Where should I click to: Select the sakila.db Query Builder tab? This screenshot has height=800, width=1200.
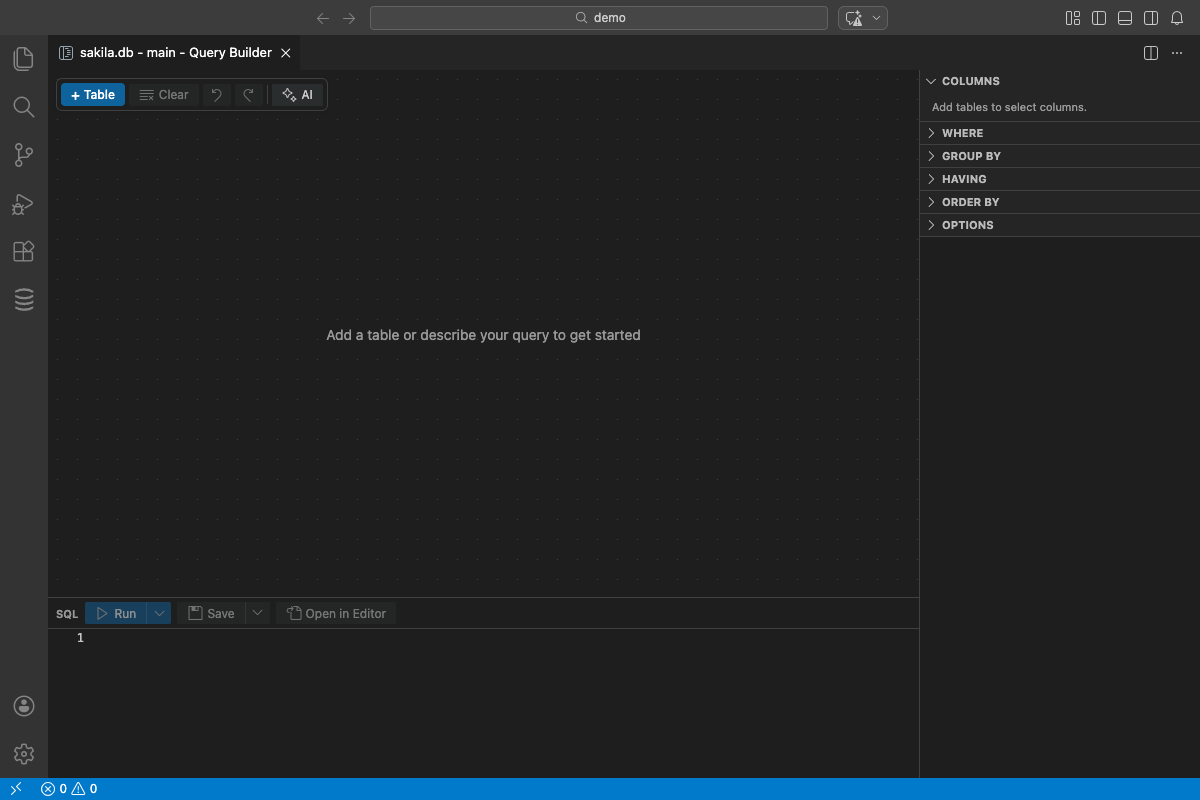tap(170, 52)
